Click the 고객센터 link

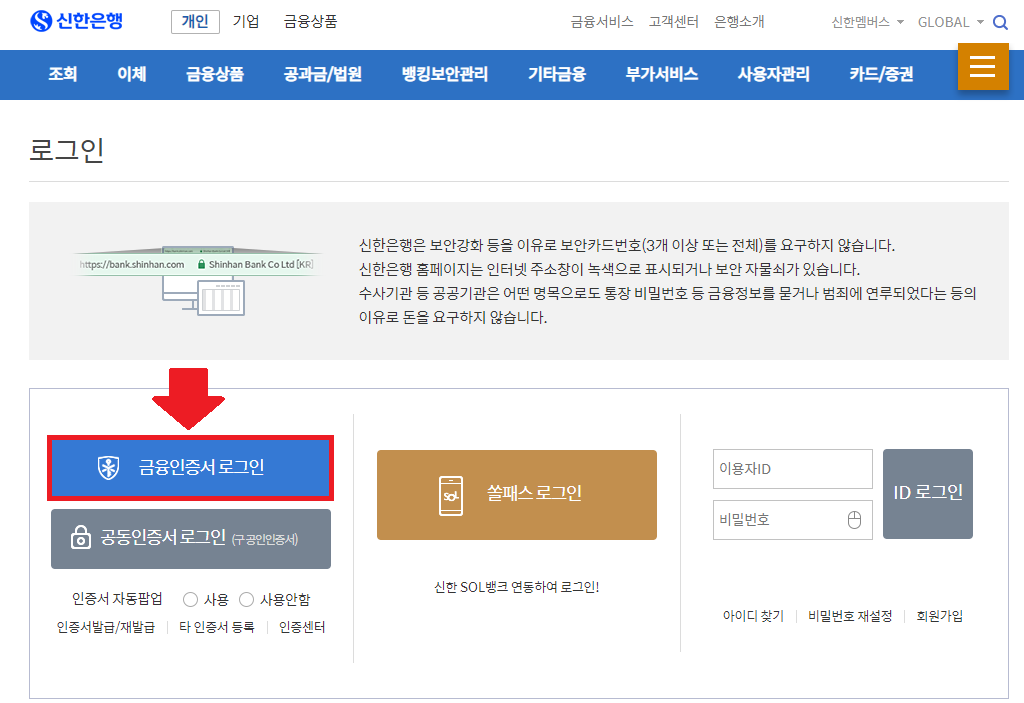673,22
